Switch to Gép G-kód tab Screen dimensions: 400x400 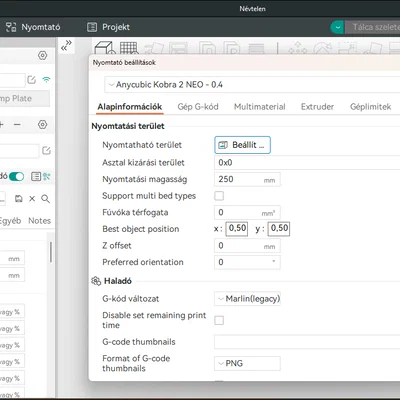pyautogui.click(x=198, y=107)
